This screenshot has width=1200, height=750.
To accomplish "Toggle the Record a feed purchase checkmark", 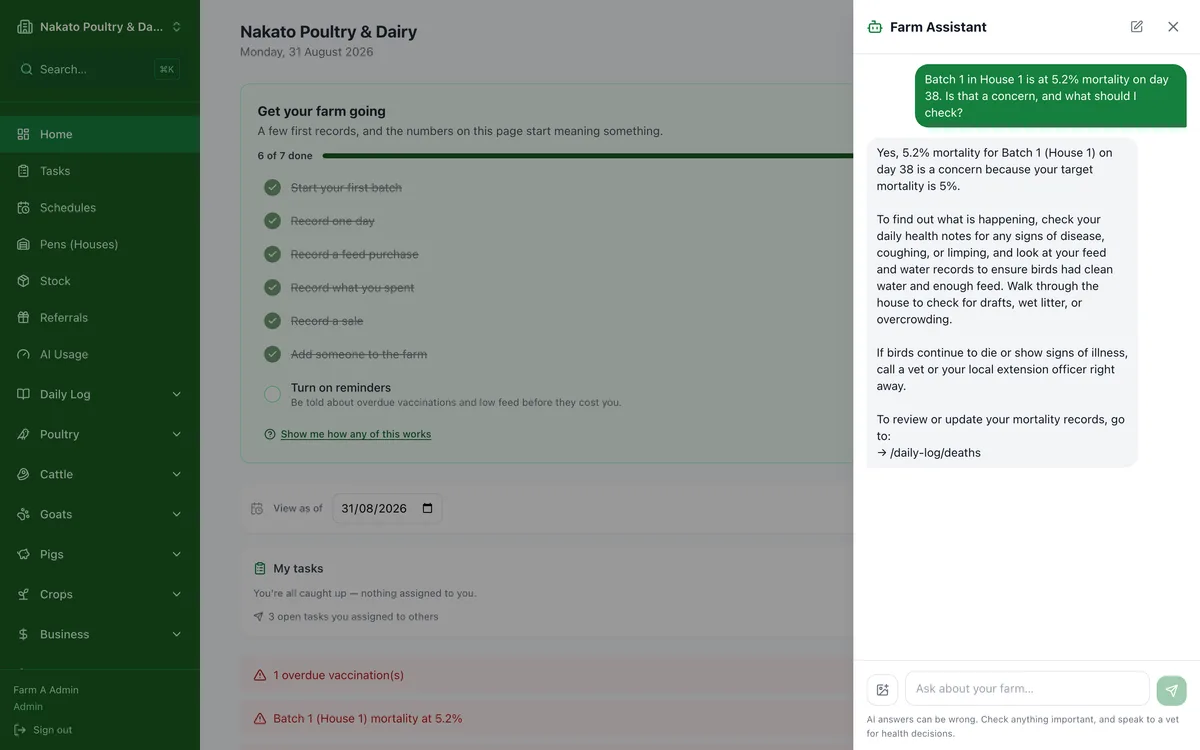I will coord(272,254).
